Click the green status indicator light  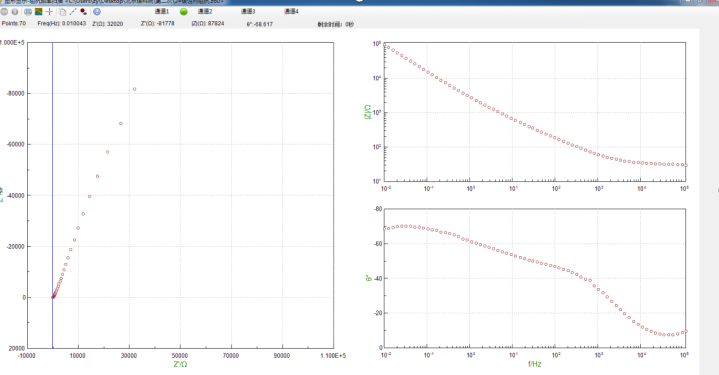(184, 12)
